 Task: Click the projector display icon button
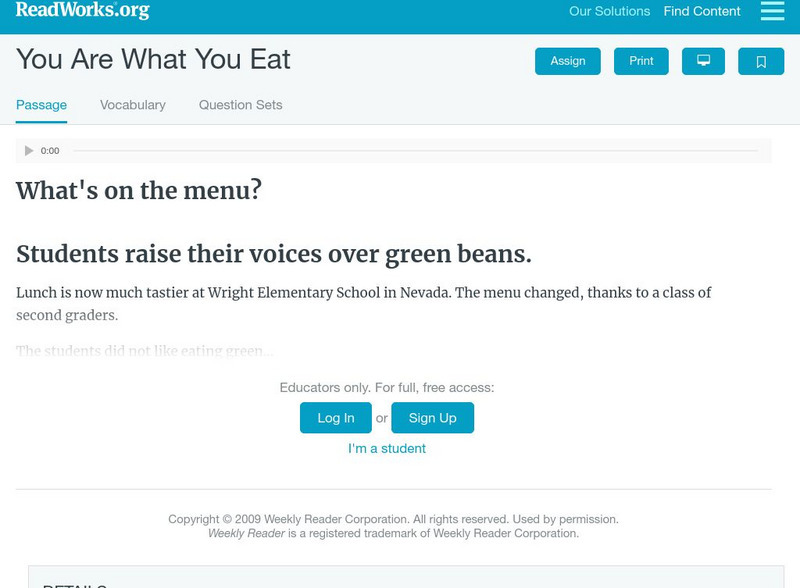pos(703,61)
